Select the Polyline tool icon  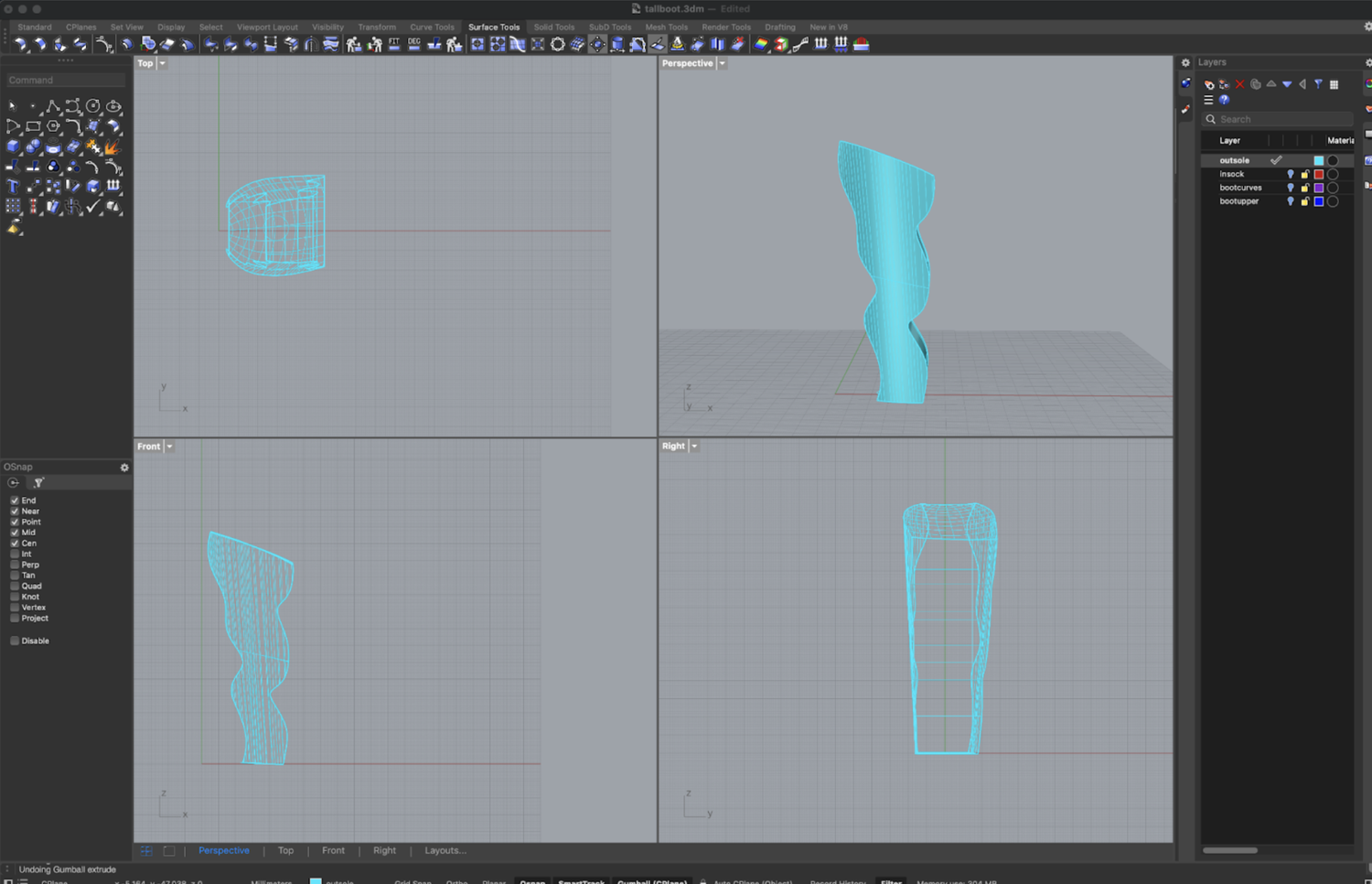click(53, 106)
